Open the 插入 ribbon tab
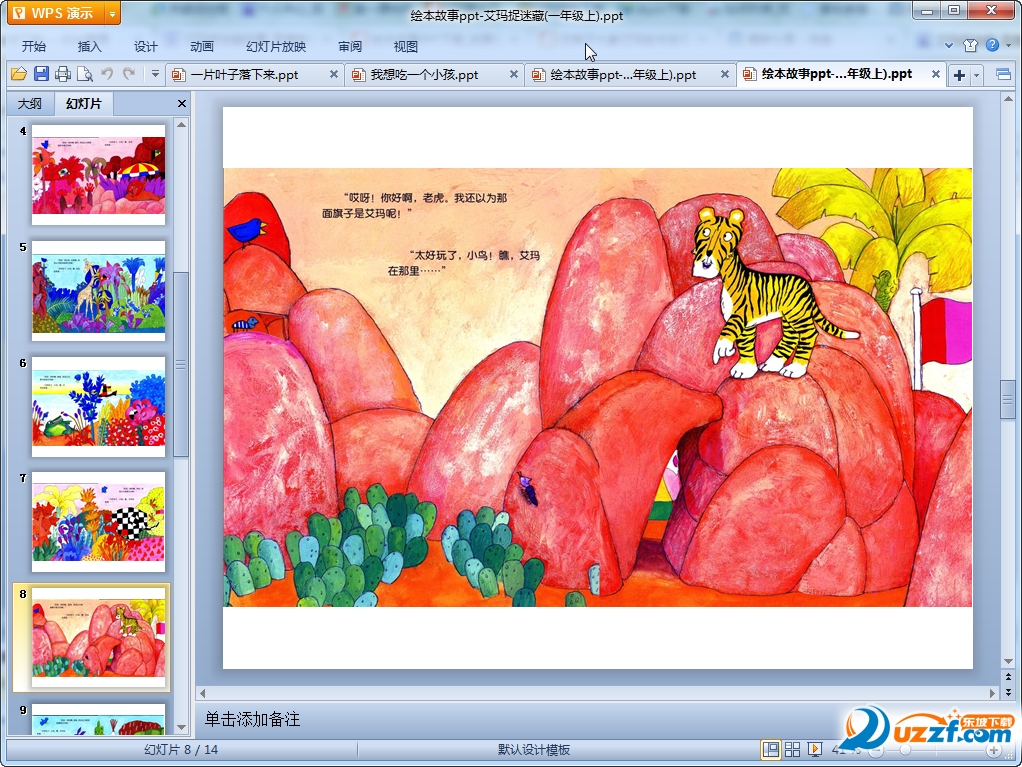The width and height of the screenshot is (1022, 767). pos(89,46)
